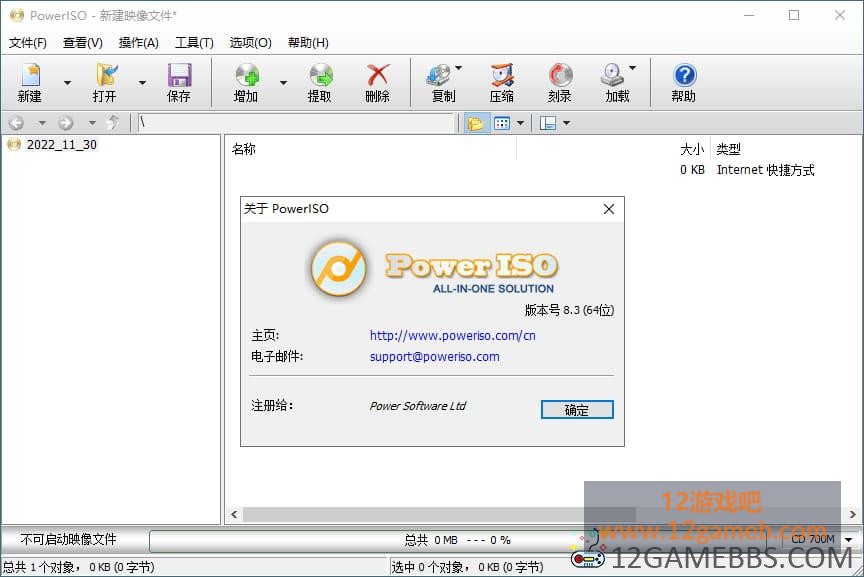
Task: Click the support@poweriso.com email link
Action: coord(435,357)
